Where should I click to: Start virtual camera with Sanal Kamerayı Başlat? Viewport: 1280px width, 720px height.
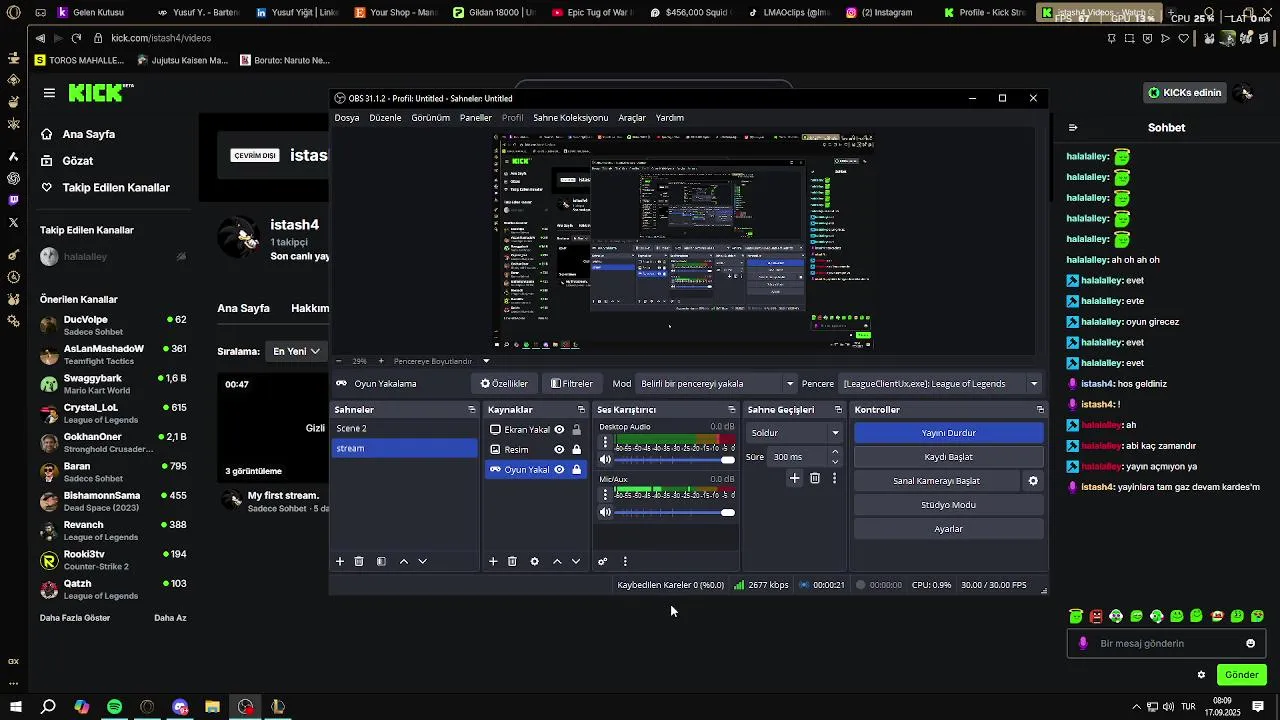936,481
